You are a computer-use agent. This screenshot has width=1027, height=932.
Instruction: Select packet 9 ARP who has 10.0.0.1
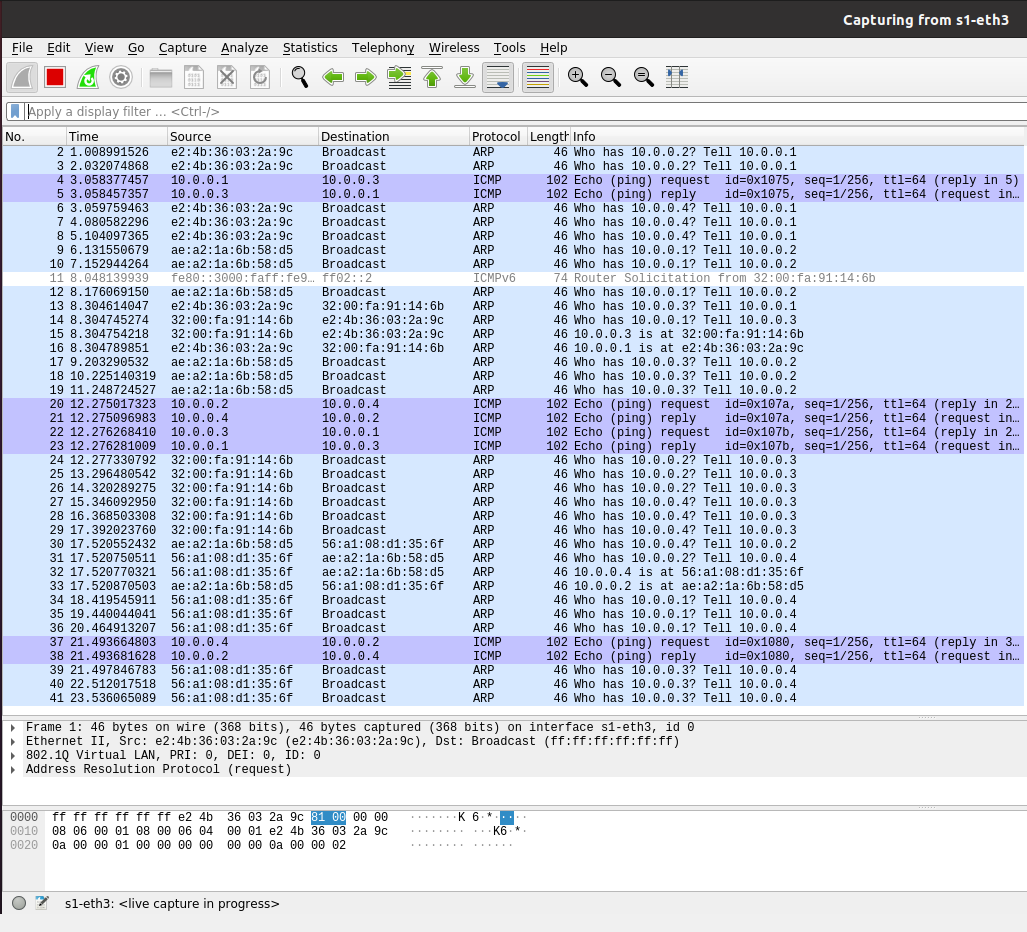[x=513, y=250]
